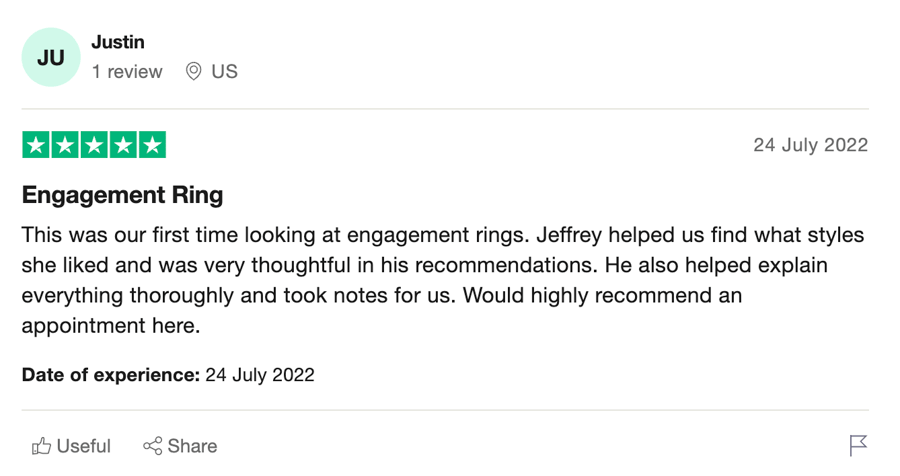Click the Date of experience label
Screen dimensions: 900x476
pos(111,375)
